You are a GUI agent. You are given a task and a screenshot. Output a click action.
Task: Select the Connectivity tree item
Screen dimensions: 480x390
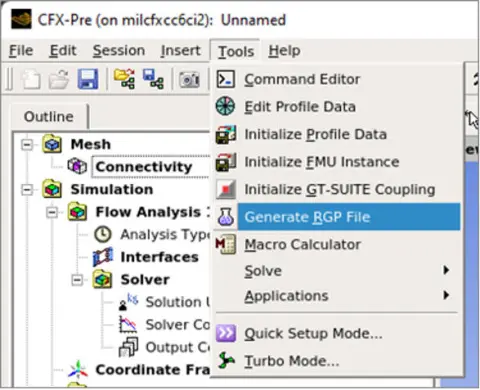[144, 167]
